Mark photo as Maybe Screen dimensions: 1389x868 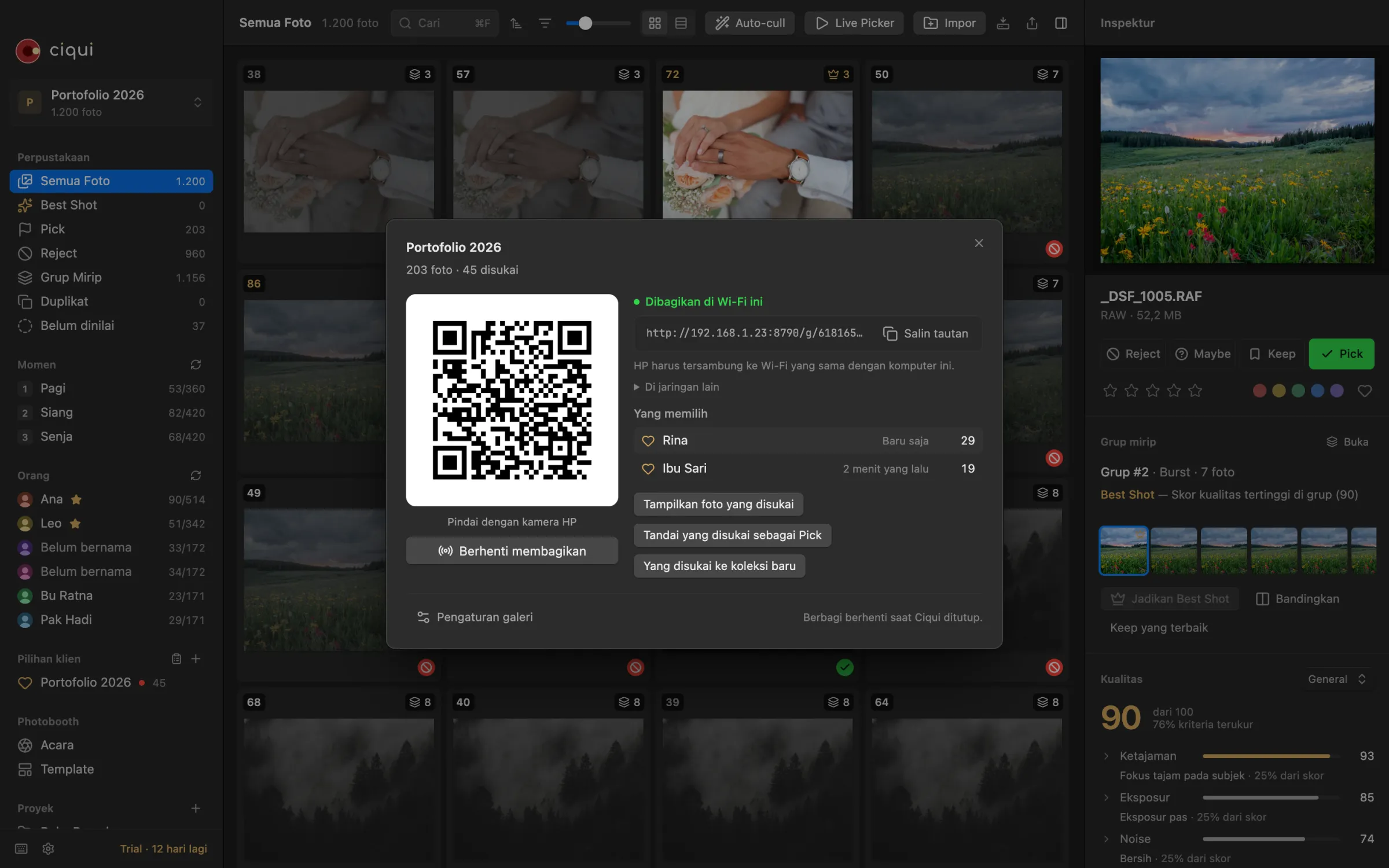click(1203, 354)
